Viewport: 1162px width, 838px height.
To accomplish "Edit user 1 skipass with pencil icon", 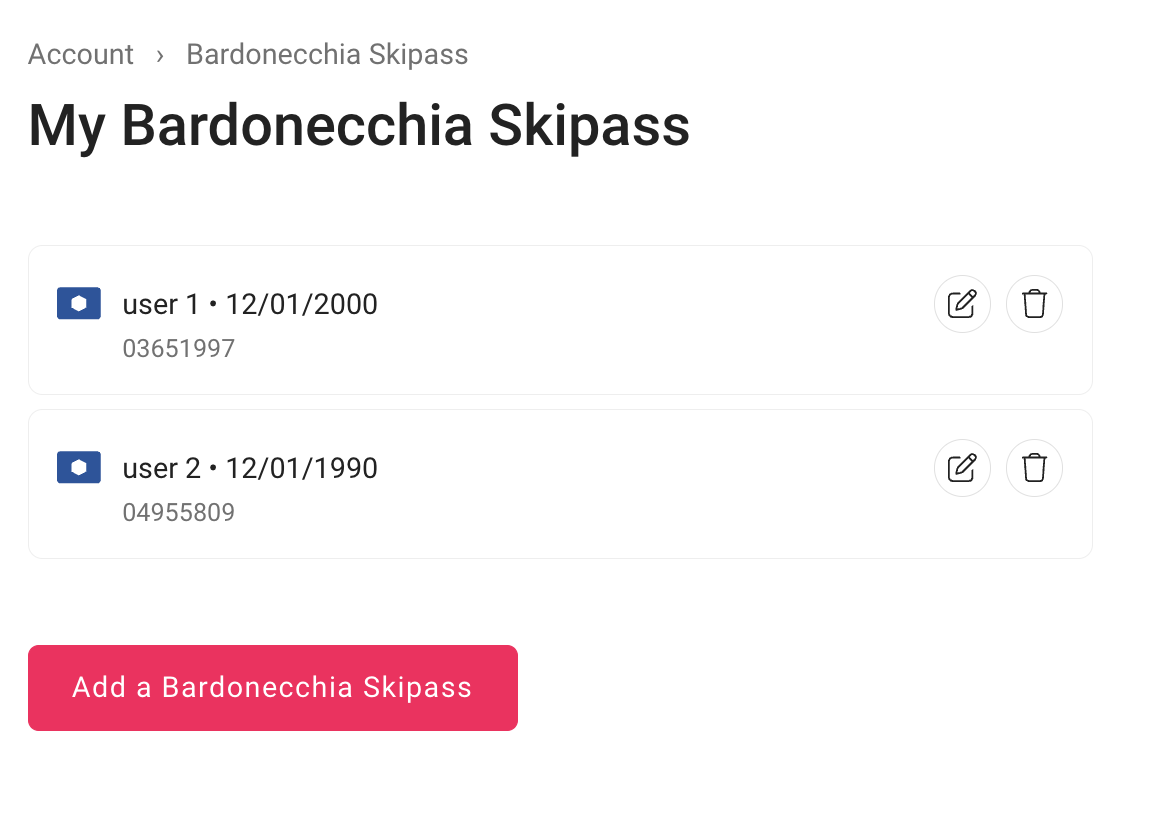I will 962,304.
